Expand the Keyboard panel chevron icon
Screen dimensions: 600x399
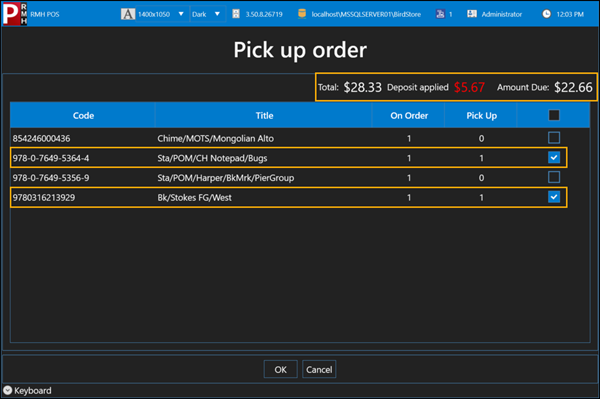point(7,390)
